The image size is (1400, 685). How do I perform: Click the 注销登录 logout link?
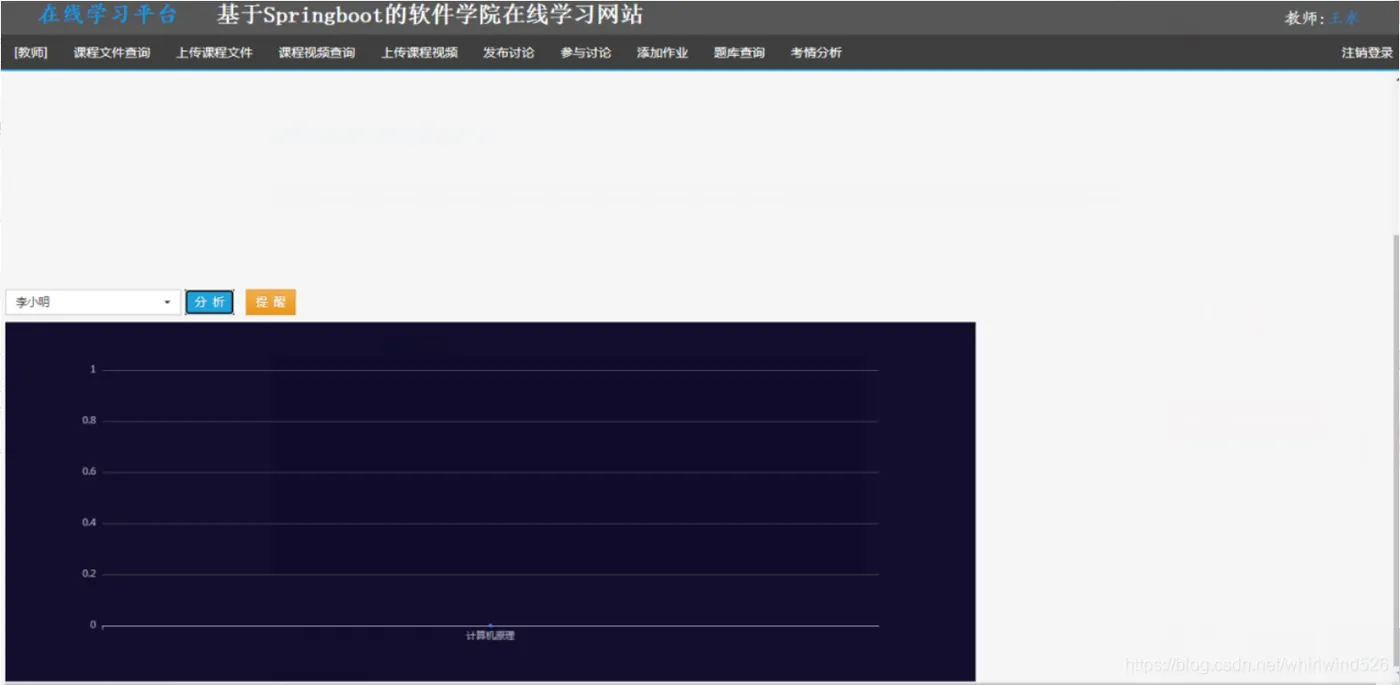tap(1367, 53)
